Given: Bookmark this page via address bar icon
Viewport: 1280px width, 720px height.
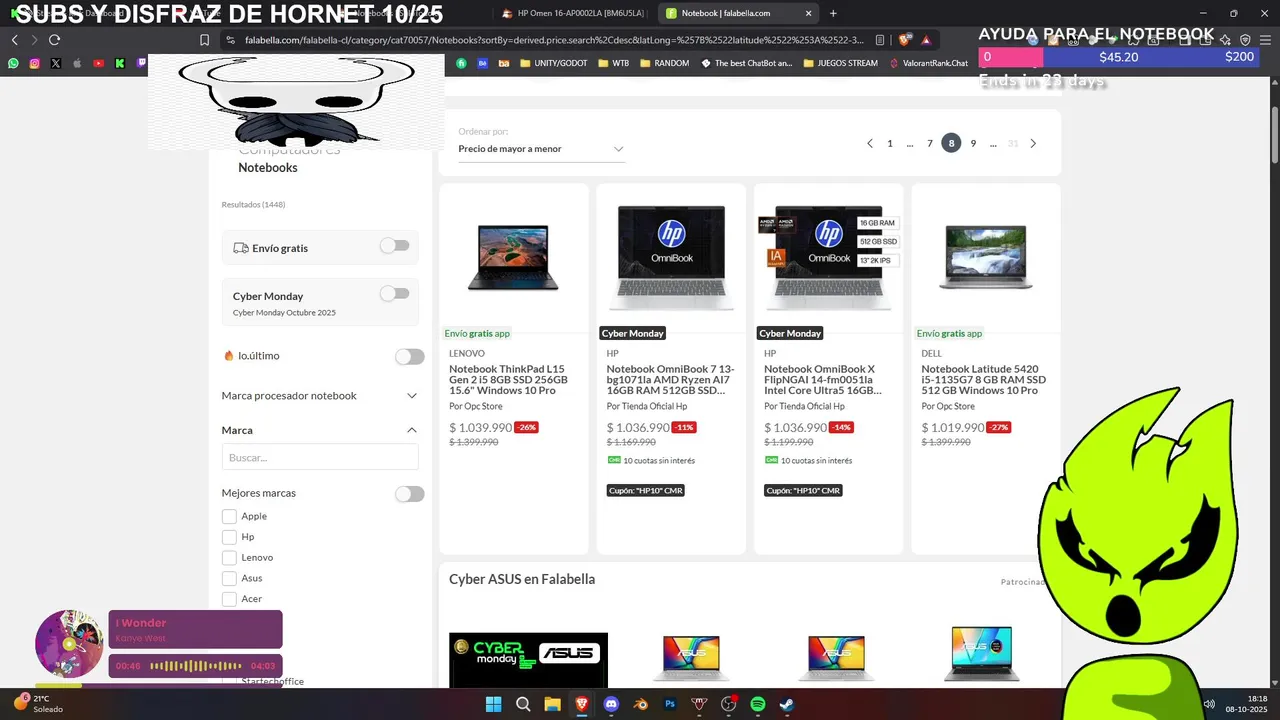Looking at the screenshot, I should point(204,40).
